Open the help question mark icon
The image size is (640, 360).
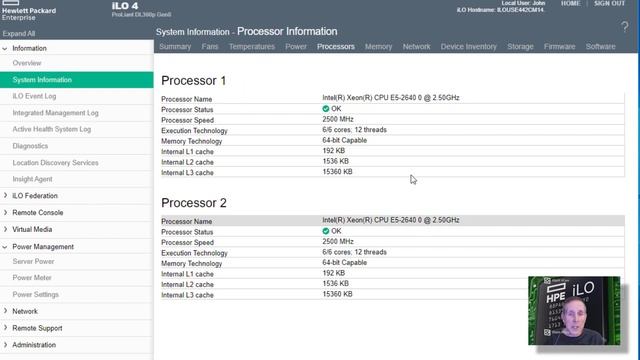(x=624, y=27)
